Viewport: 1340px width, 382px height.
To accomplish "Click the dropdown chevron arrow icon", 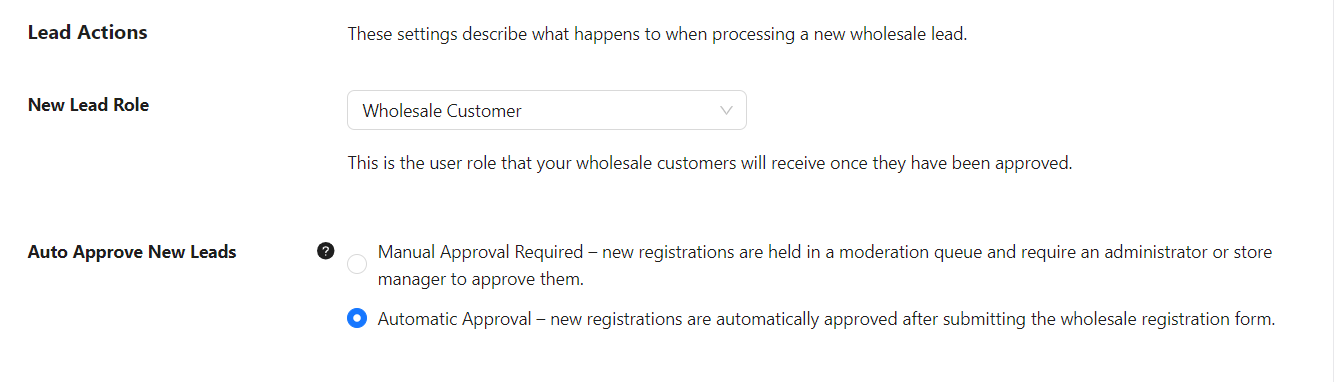I will click(727, 111).
